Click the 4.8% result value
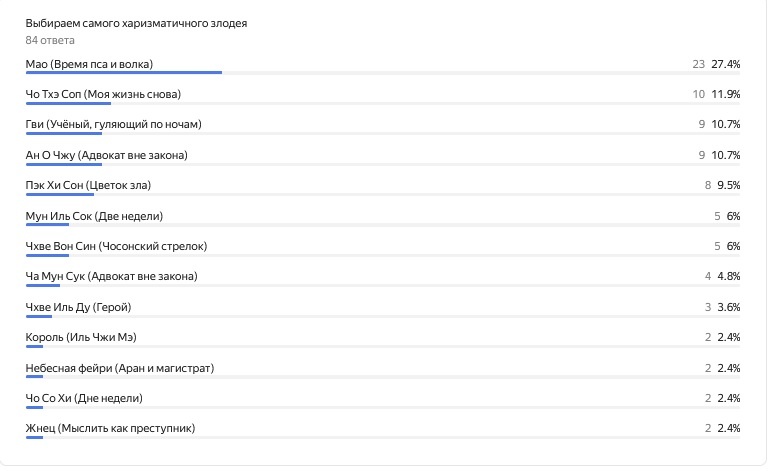 [728, 276]
